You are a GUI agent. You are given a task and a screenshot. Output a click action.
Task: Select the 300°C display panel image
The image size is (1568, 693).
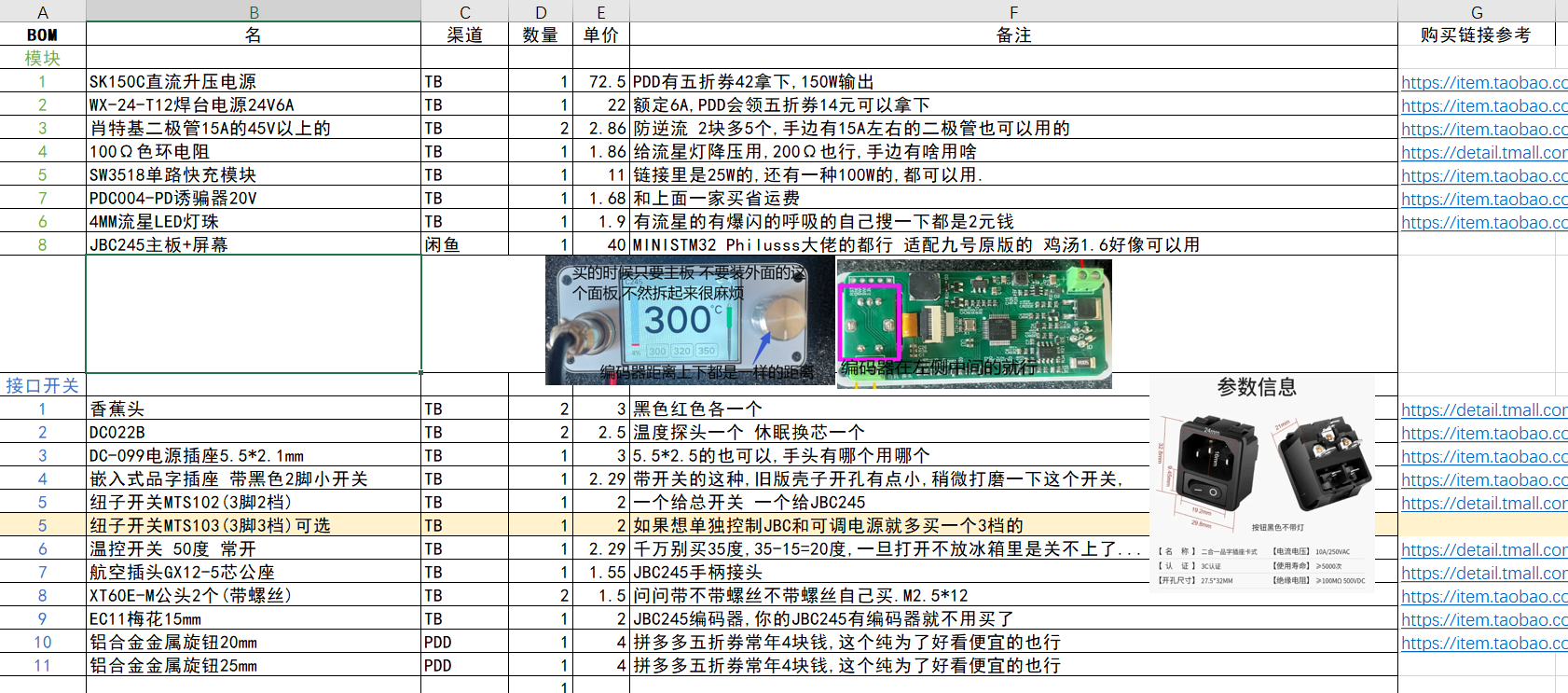(x=690, y=321)
